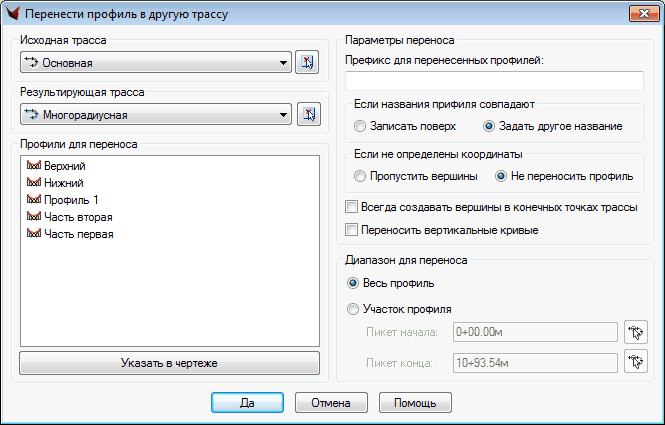The image size is (665, 425).
Task: Open help with Помощь button
Action: click(415, 404)
